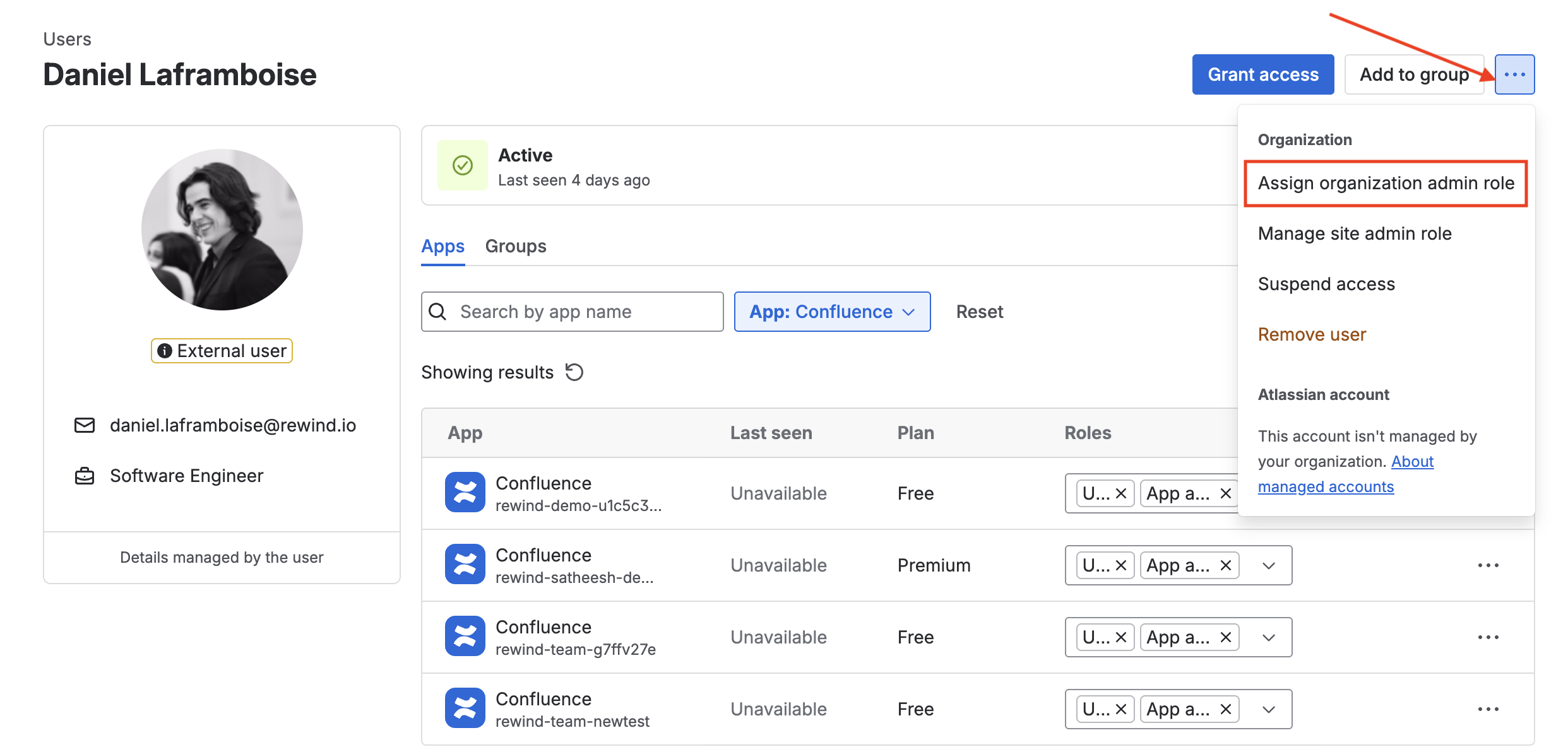The image size is (1568, 752).
Task: Click the App column header
Action: pos(465,433)
